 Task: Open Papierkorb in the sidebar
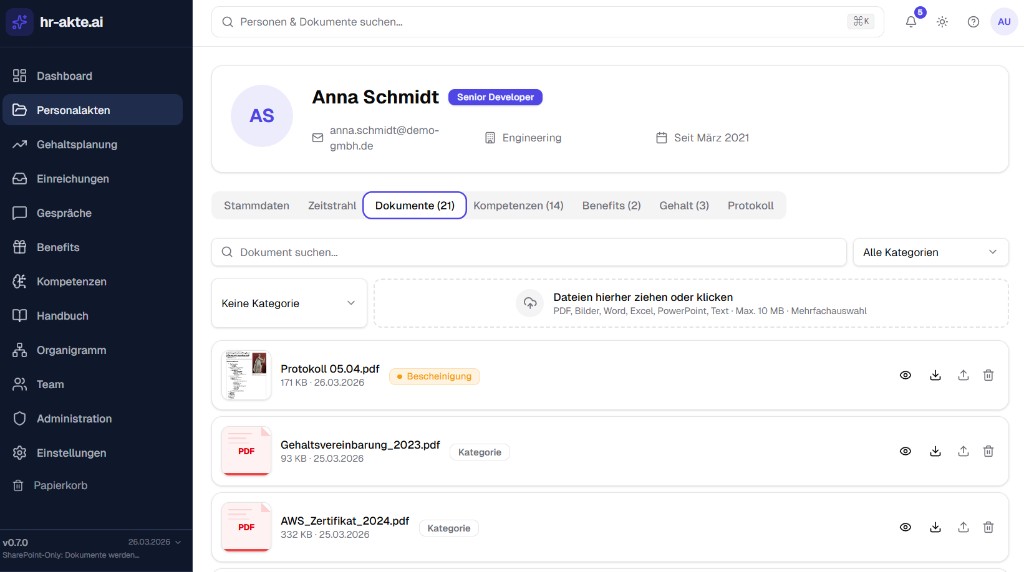(x=60, y=486)
